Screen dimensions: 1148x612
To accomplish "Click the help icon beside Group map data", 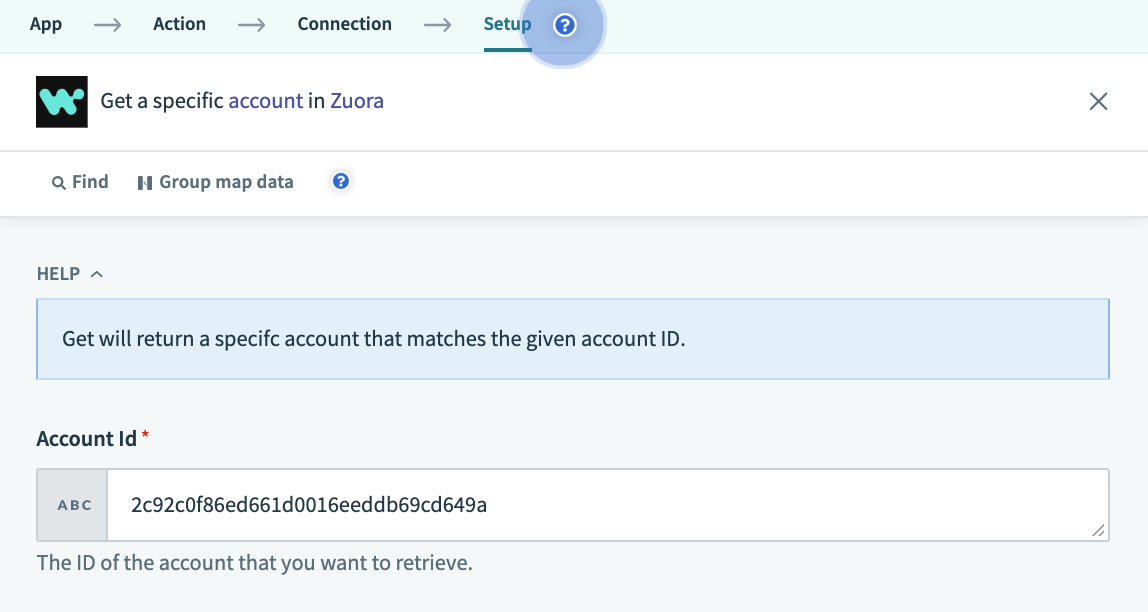I will pos(340,181).
